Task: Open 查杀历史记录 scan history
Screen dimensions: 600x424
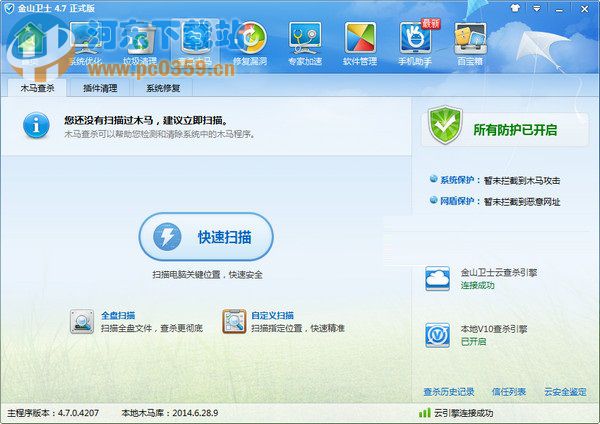Action: (x=449, y=391)
